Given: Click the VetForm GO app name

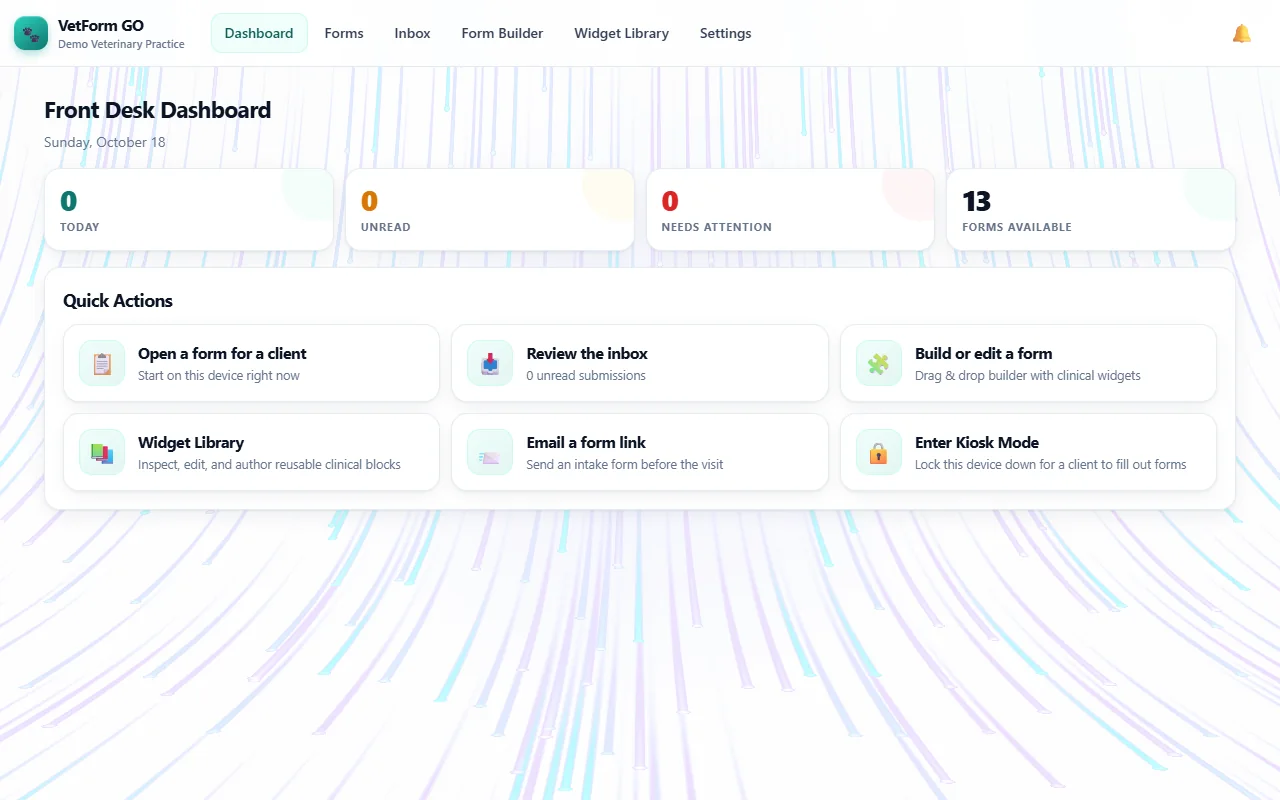Looking at the screenshot, I should (101, 26).
